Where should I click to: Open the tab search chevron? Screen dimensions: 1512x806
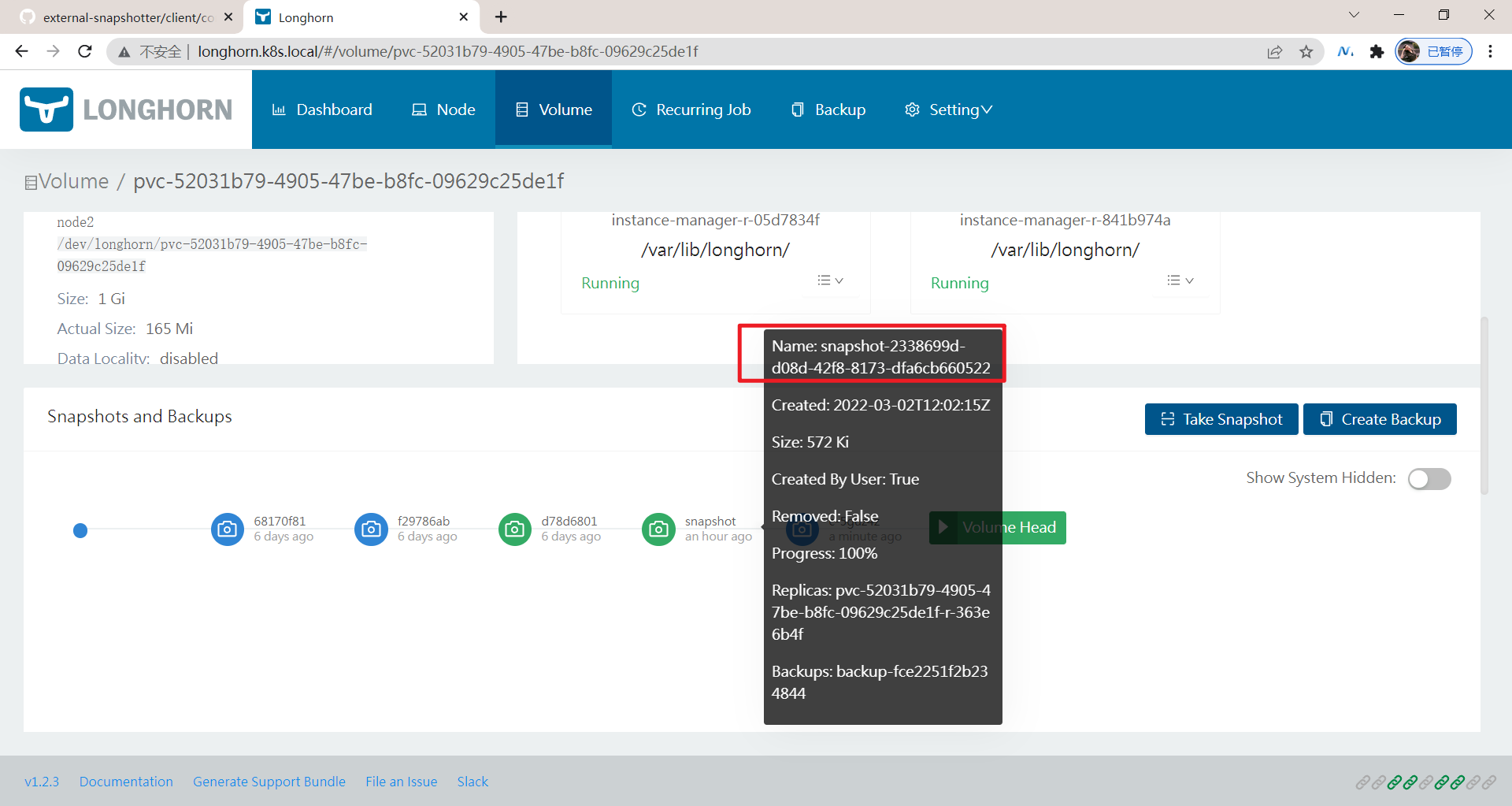click(1354, 15)
